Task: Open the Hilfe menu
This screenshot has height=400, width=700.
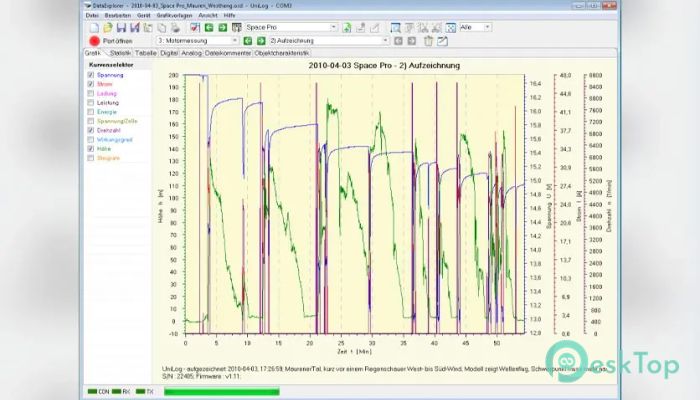Action: point(229,15)
